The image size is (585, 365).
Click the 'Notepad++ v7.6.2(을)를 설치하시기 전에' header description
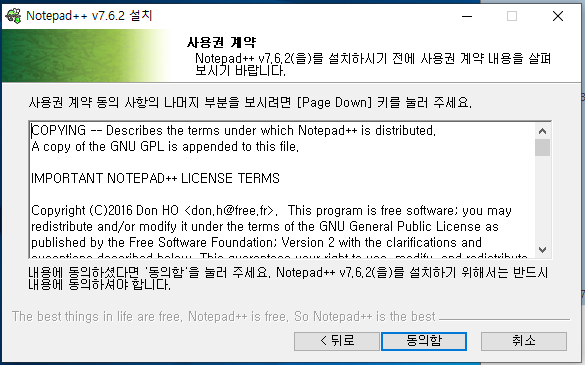pyautogui.click(x=373, y=64)
